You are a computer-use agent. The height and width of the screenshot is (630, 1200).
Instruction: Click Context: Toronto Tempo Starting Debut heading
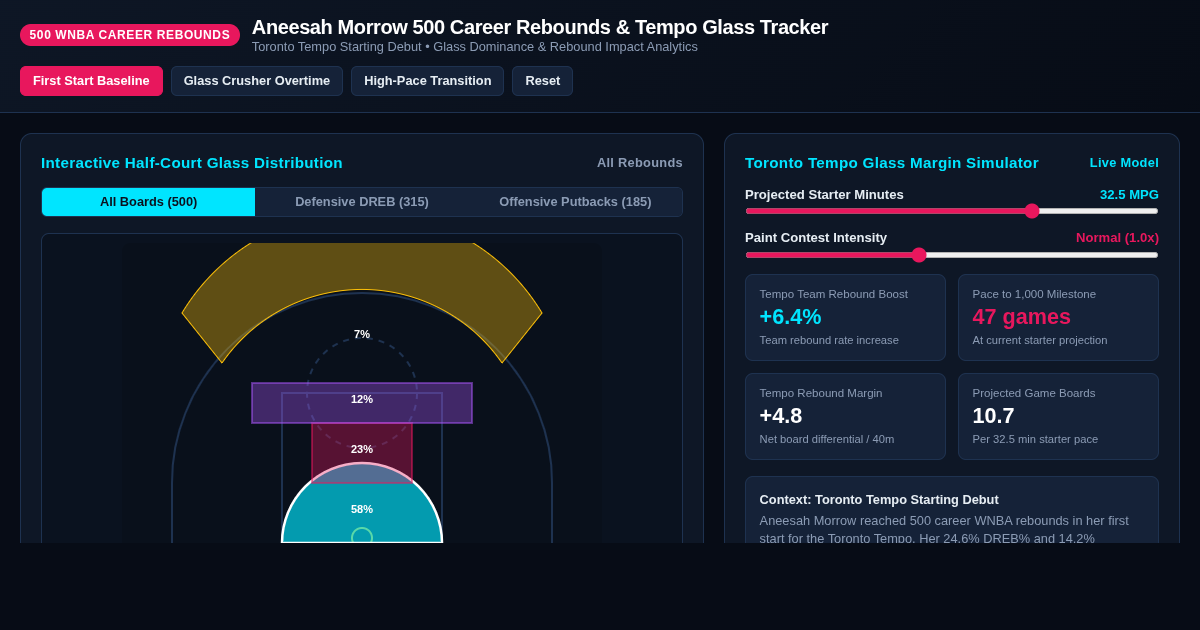point(879,500)
